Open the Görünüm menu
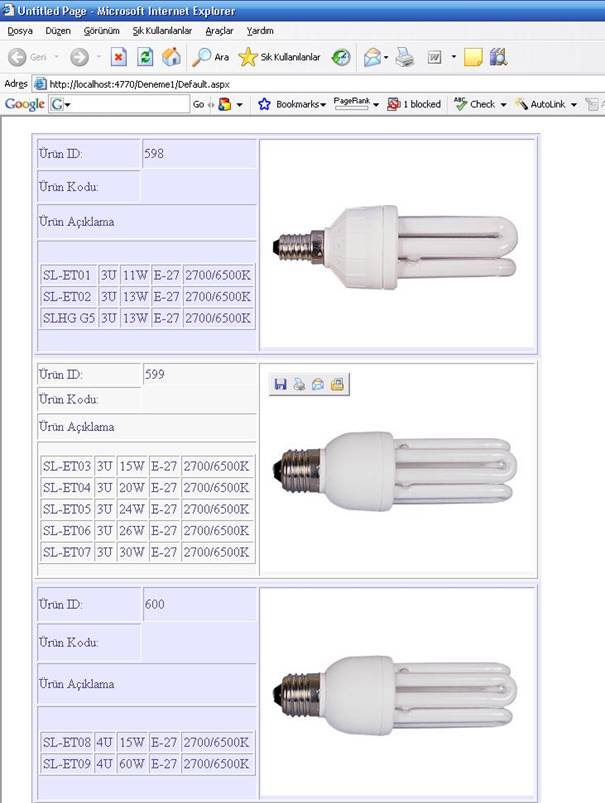Image resolution: width=605 pixels, height=803 pixels. (101, 31)
